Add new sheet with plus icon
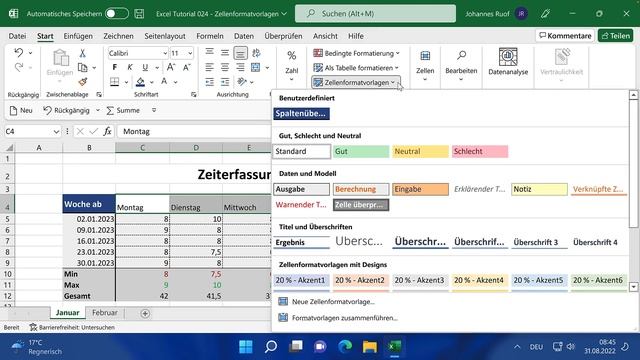The width and height of the screenshot is (640, 360). (x=145, y=313)
